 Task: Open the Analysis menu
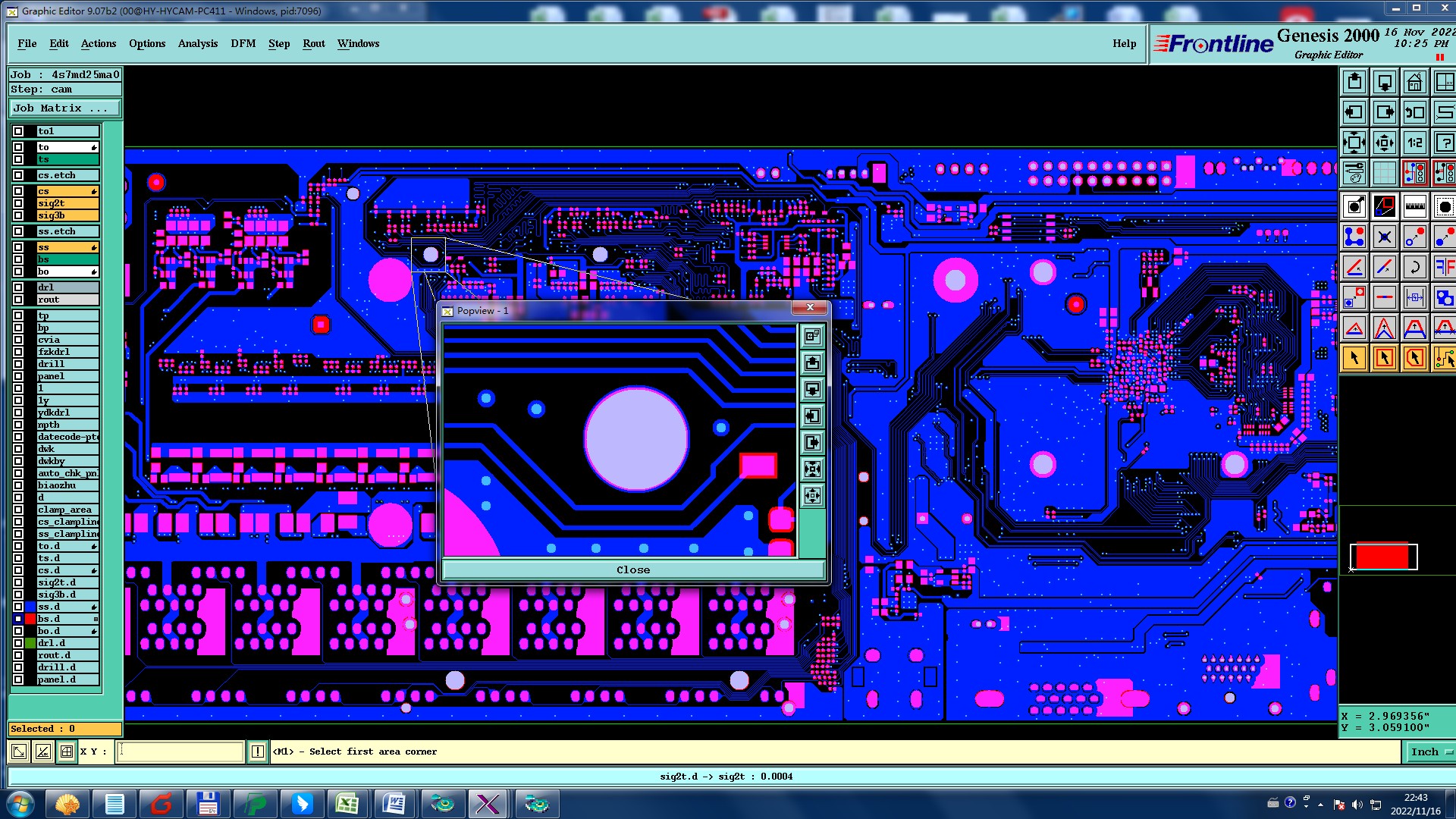(x=197, y=43)
